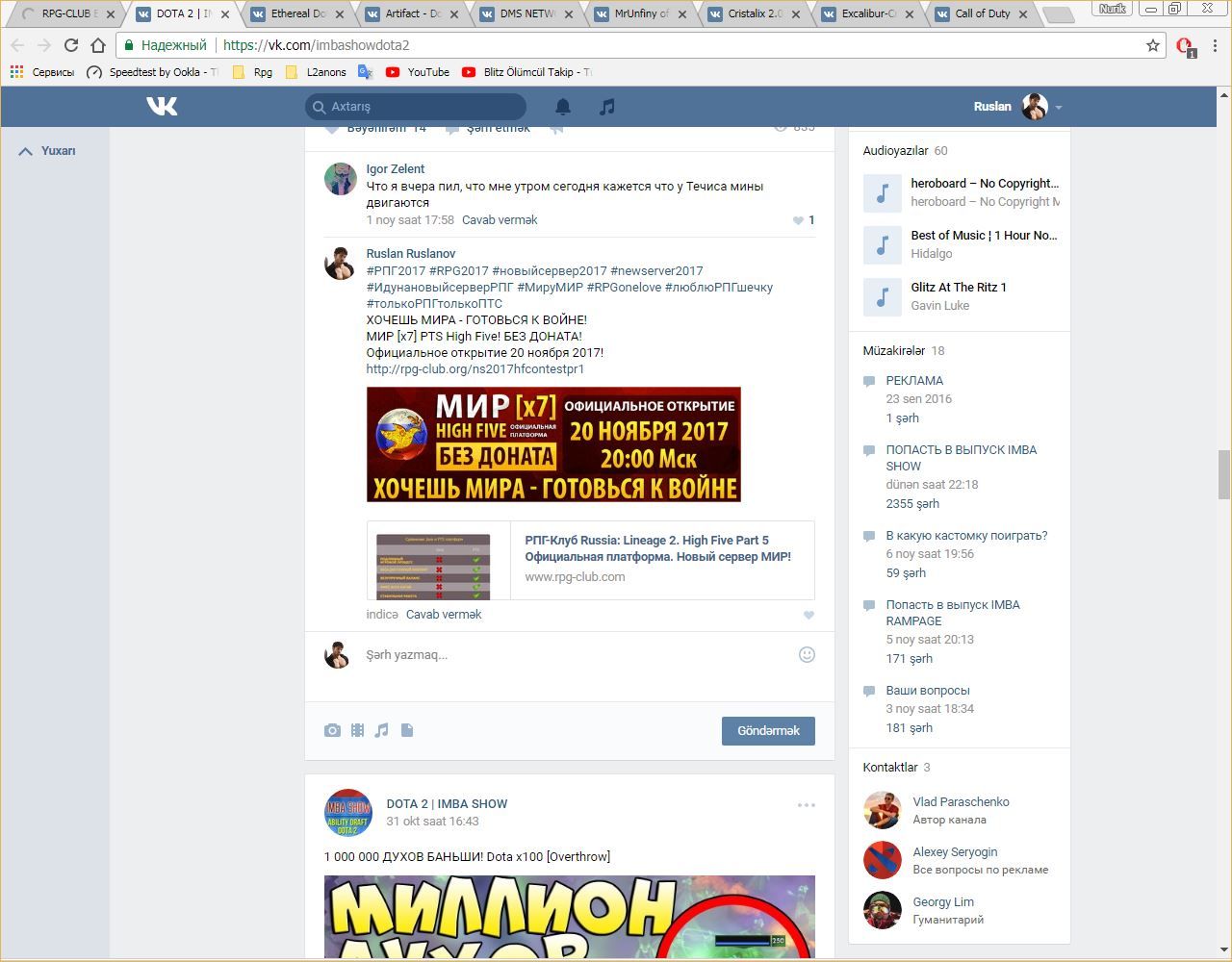
Task: Open Georgy Lim's avatar
Action: tap(882, 910)
